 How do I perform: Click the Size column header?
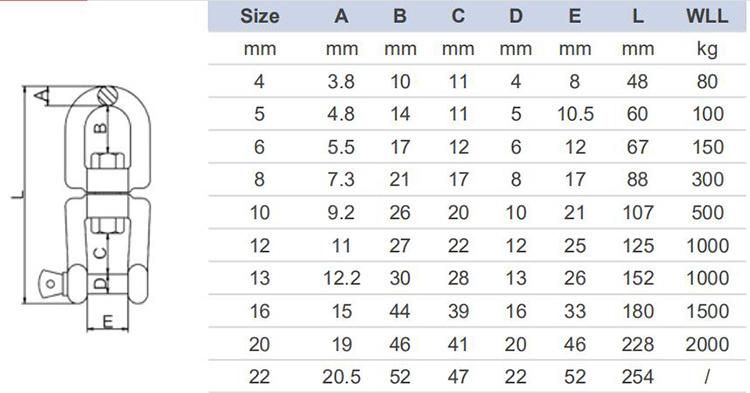[x=260, y=16]
